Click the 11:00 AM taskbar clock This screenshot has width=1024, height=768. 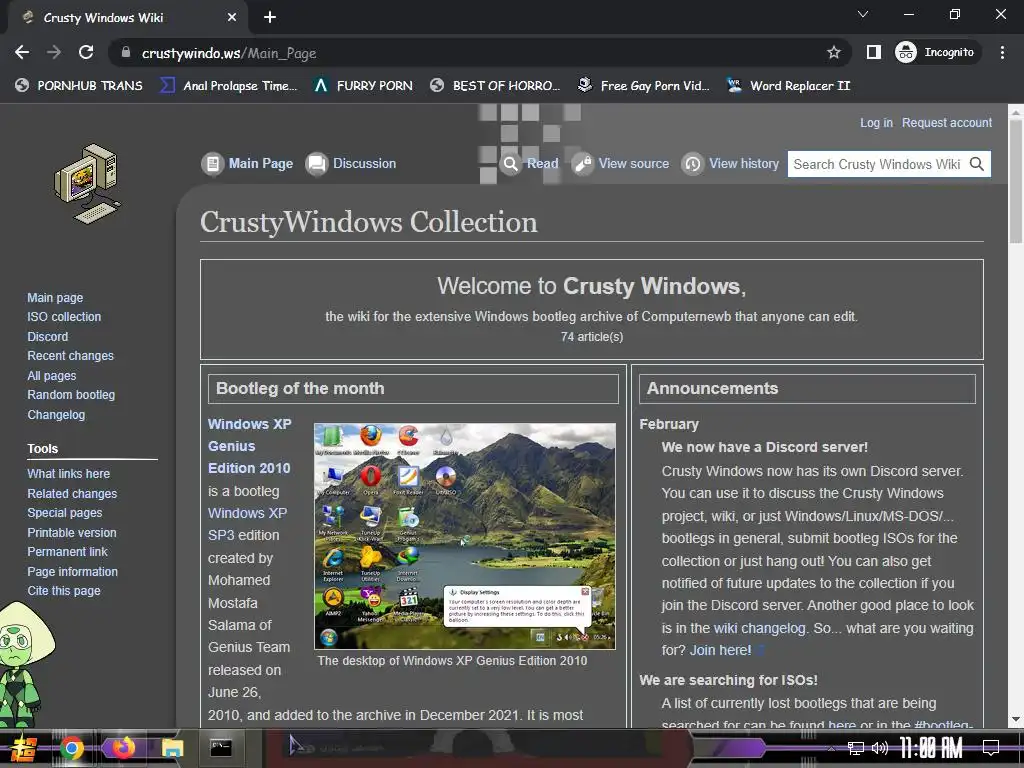coord(931,748)
